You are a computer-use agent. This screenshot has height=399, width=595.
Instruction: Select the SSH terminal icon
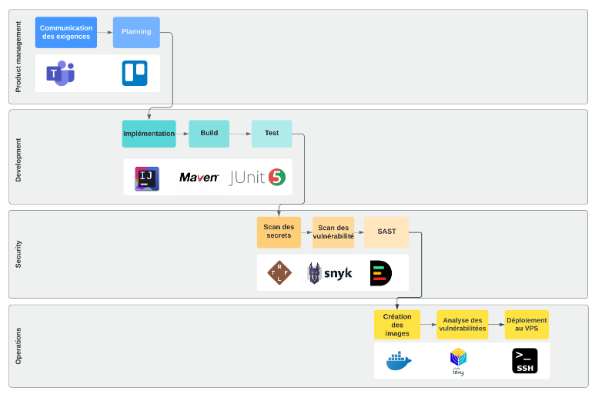click(525, 361)
